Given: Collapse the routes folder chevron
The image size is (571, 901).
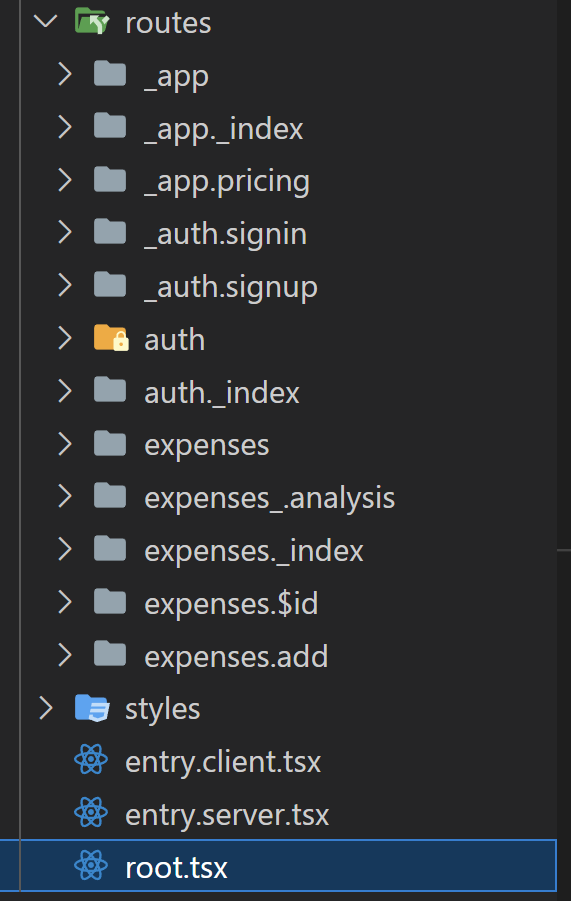Looking at the screenshot, I should [46, 22].
